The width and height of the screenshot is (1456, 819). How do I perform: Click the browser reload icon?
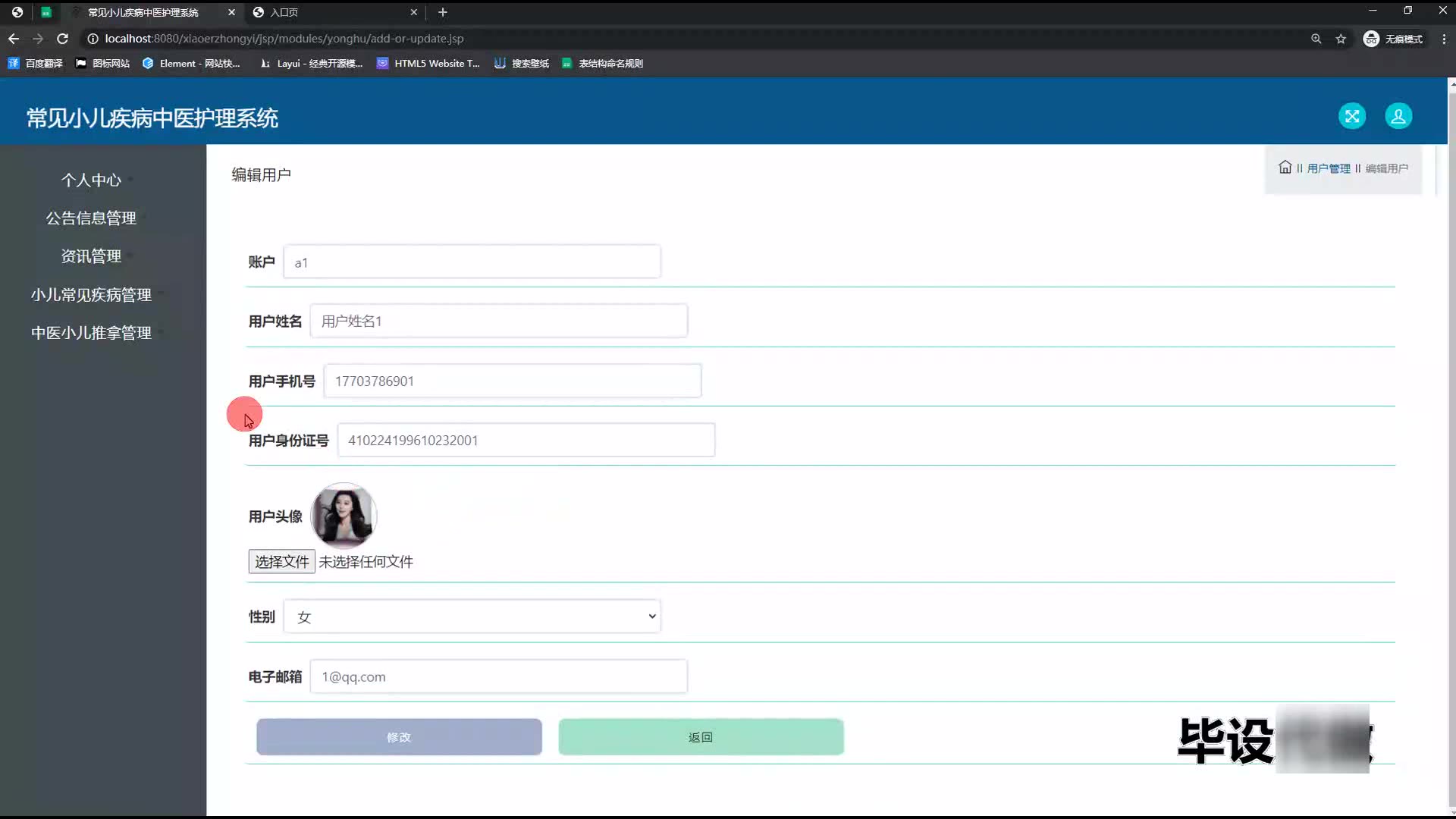(63, 39)
